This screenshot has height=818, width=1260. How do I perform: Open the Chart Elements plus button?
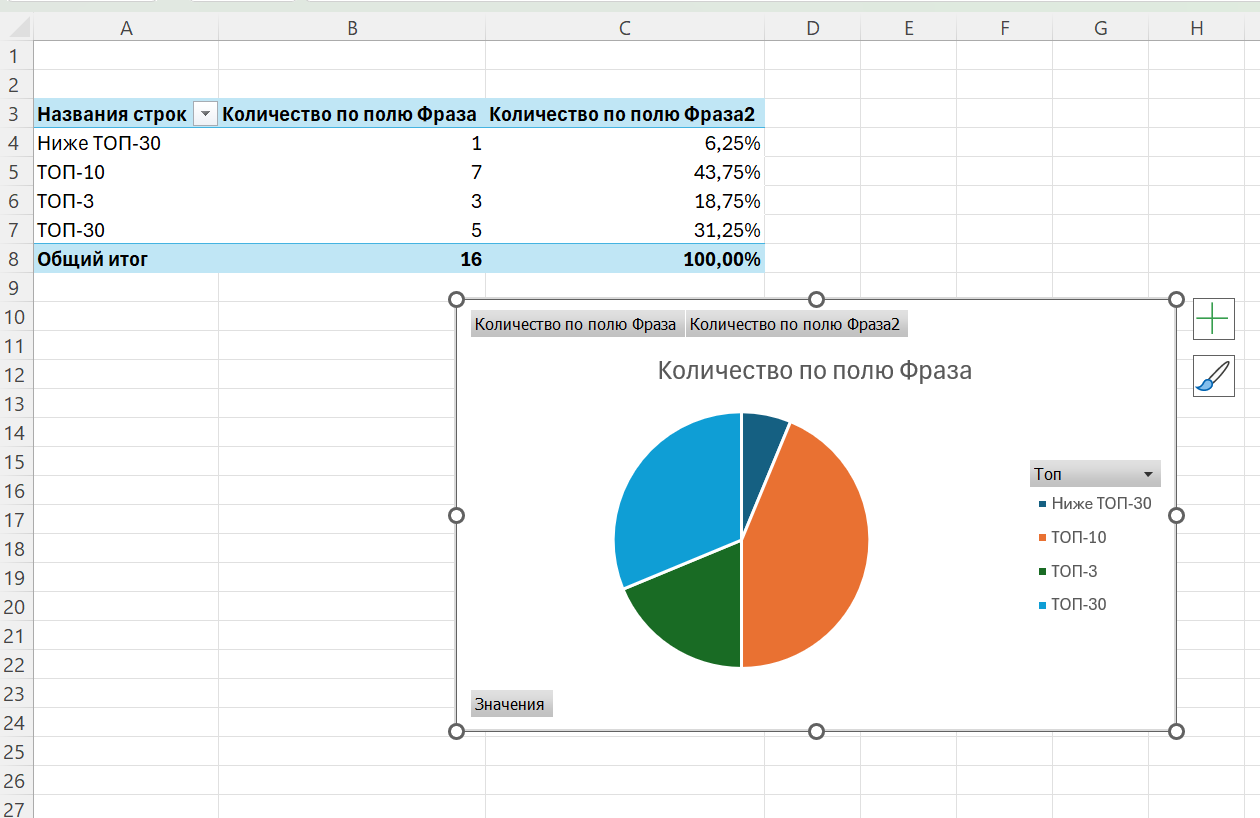[1213, 319]
